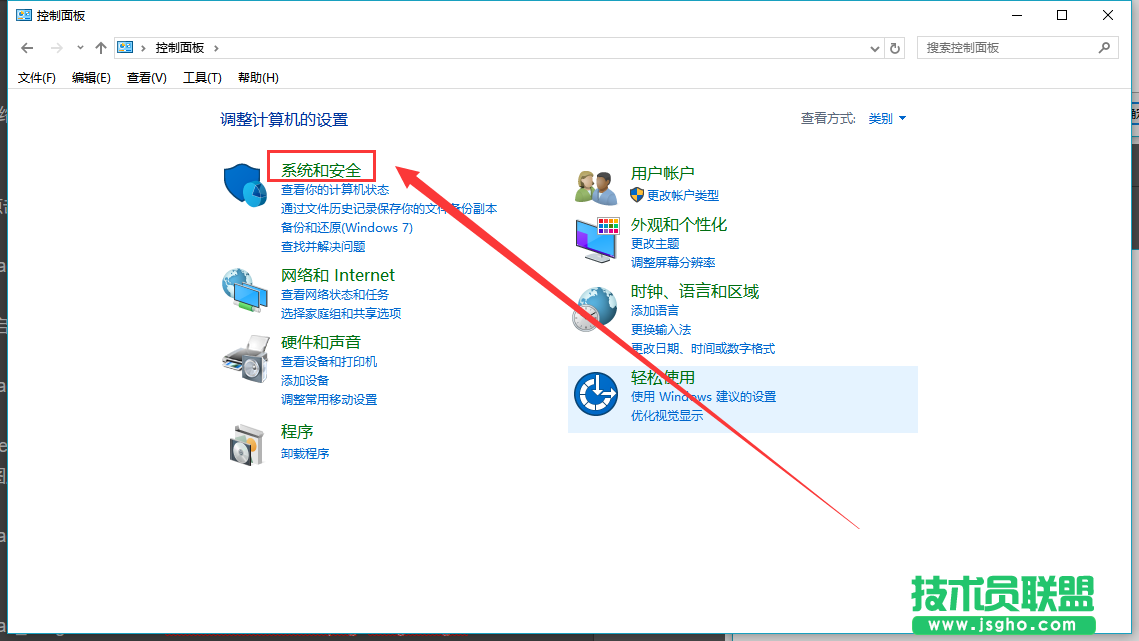
Task: Expand the address bar history dropdown
Action: pyautogui.click(x=874, y=47)
